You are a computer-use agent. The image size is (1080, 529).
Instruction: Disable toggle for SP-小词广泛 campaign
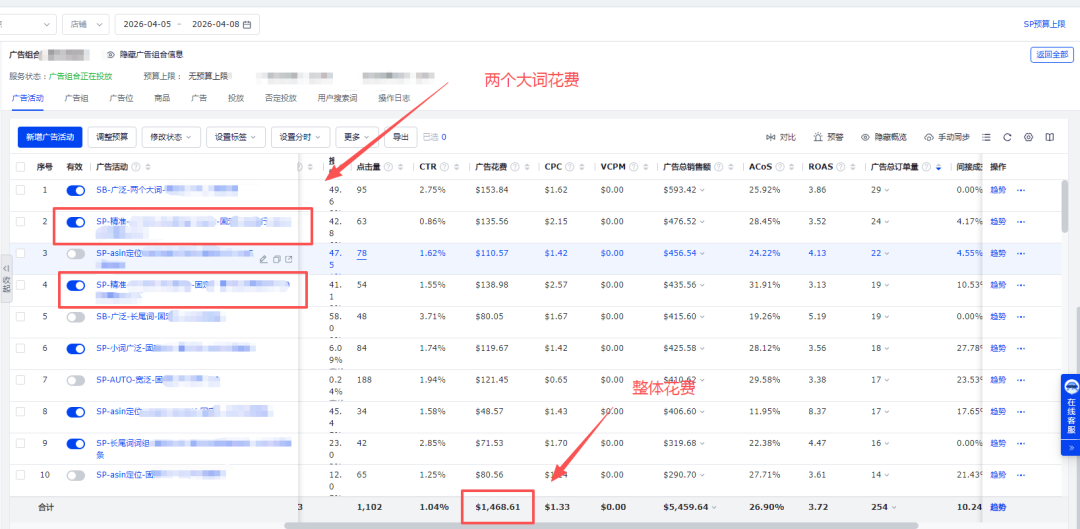click(x=76, y=349)
